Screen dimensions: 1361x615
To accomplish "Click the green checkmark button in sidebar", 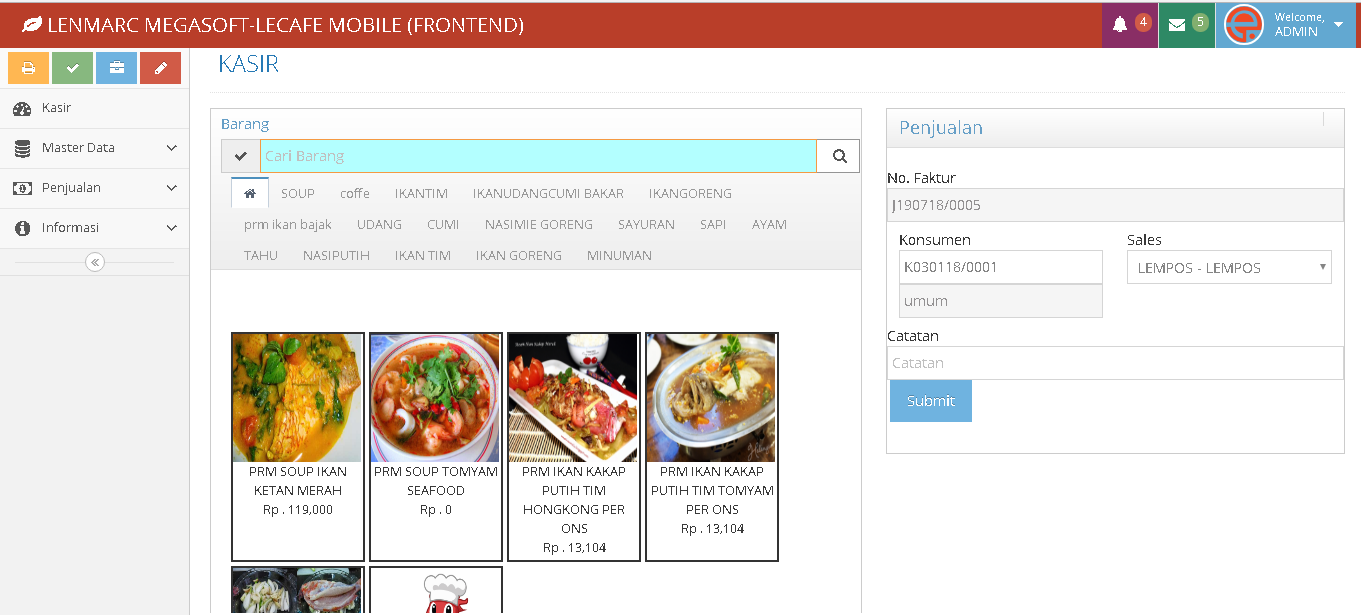I will point(72,68).
